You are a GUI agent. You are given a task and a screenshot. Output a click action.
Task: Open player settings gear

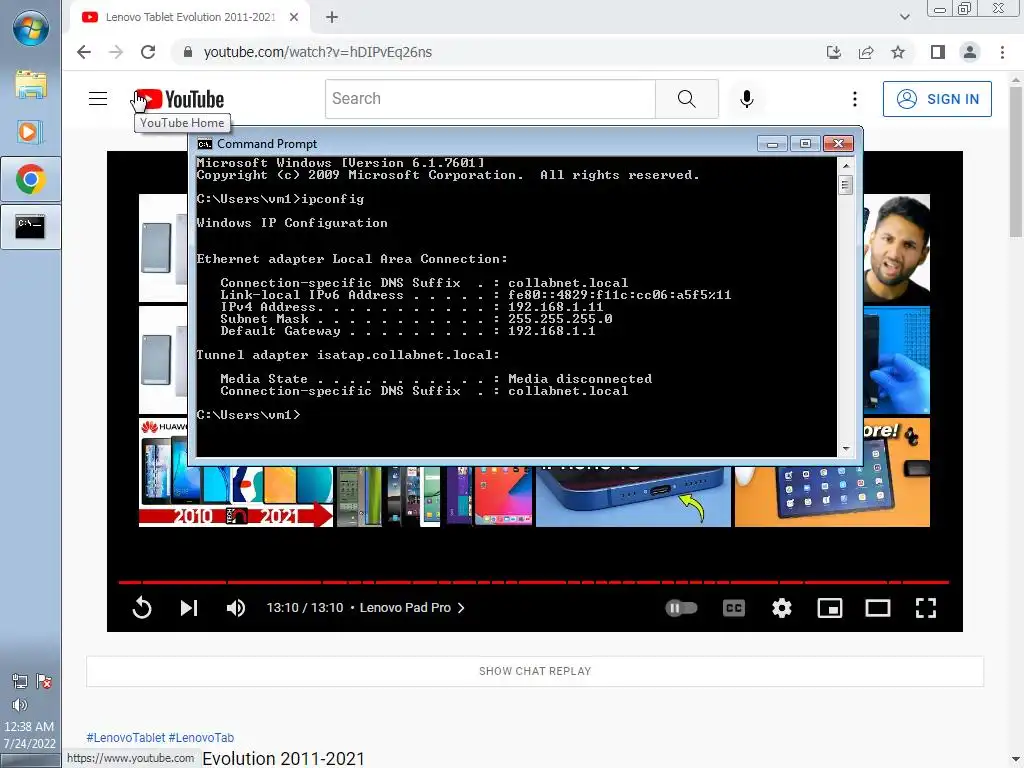click(782, 608)
